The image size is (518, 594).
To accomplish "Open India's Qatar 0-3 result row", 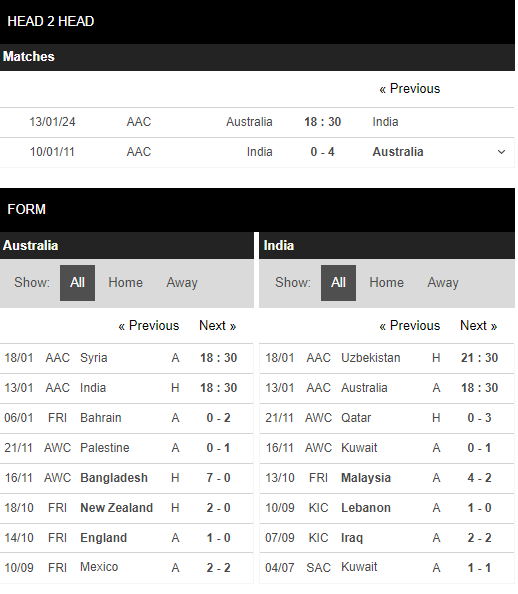I will pyautogui.click(x=389, y=420).
